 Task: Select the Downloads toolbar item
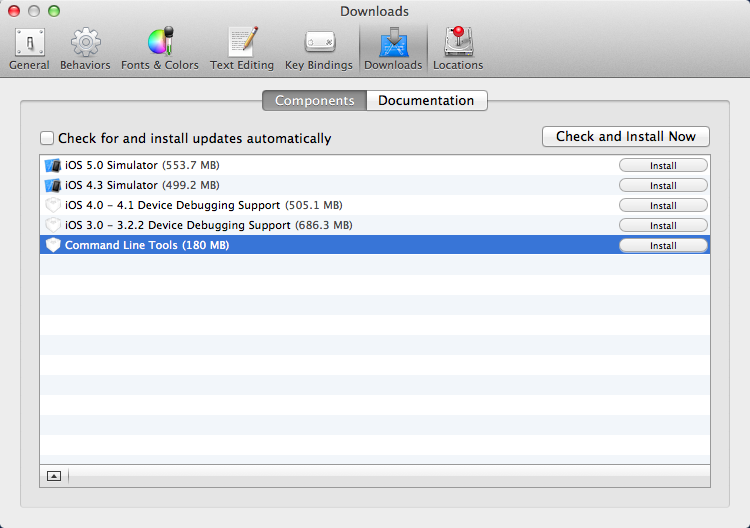[393, 48]
